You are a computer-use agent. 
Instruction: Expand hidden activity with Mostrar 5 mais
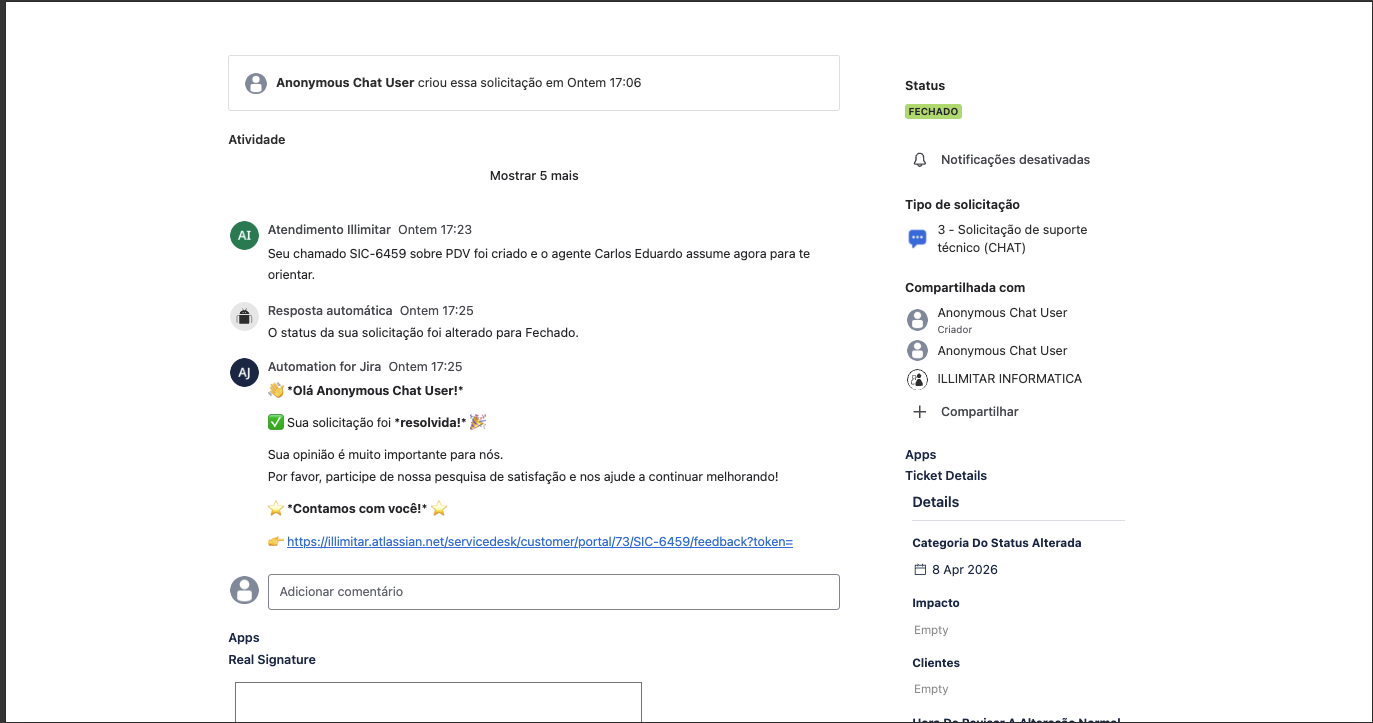pos(534,176)
